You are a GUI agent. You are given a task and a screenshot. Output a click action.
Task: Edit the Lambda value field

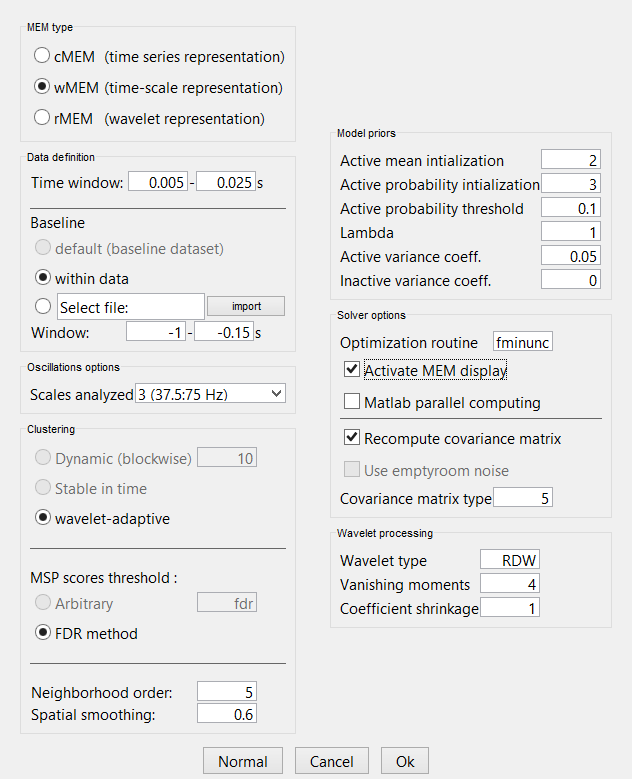tap(571, 232)
